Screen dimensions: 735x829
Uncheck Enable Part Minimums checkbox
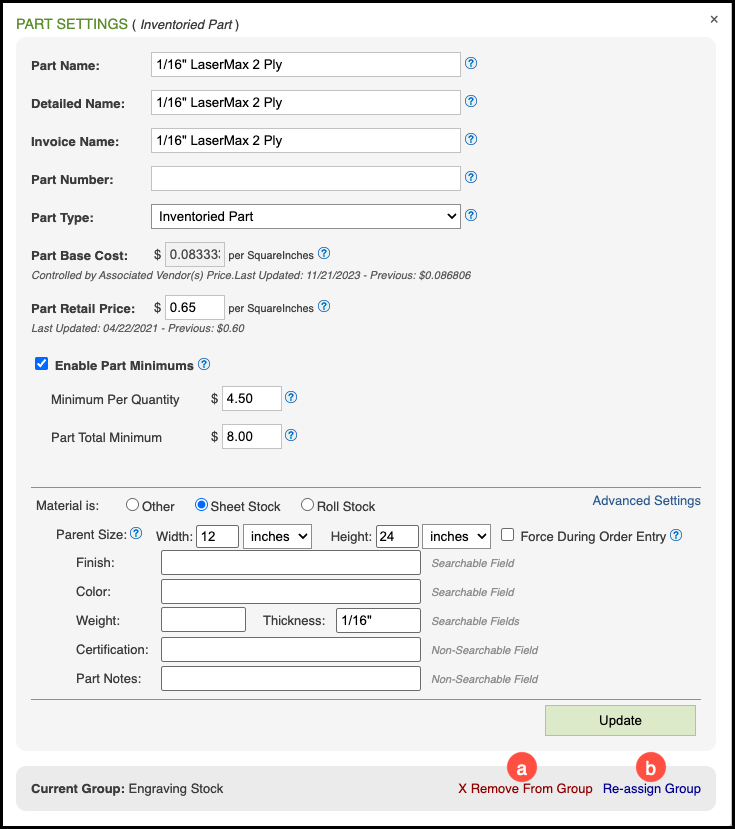click(41, 364)
